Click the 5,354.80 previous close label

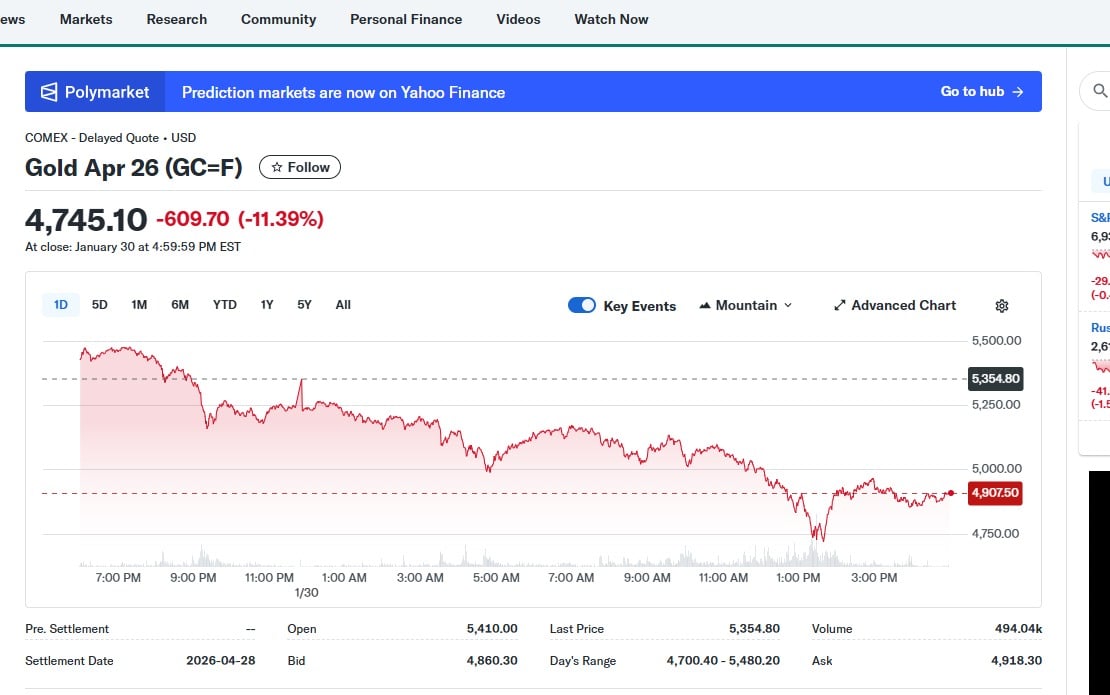[995, 379]
